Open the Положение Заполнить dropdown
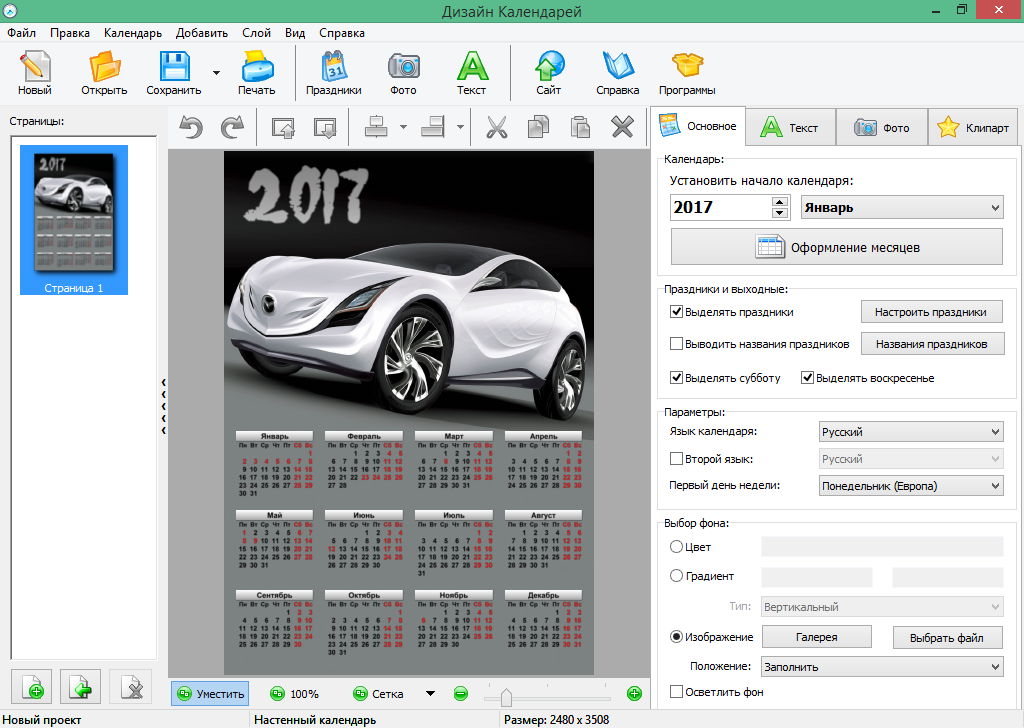The image size is (1024, 728). pyautogui.click(x=881, y=666)
